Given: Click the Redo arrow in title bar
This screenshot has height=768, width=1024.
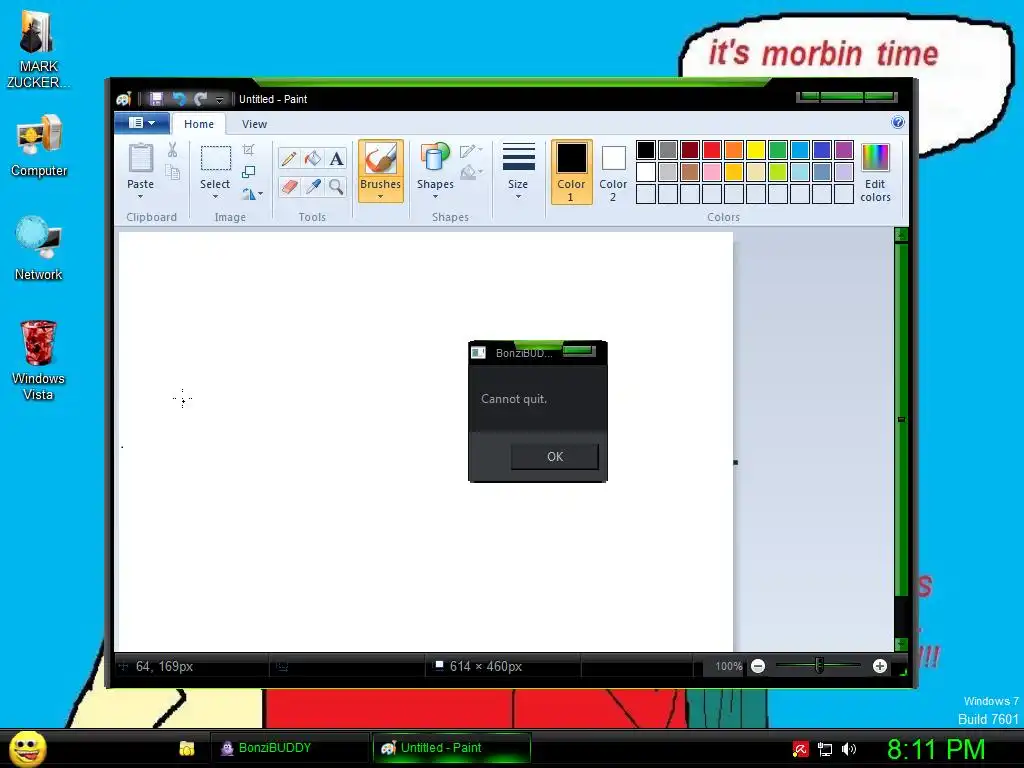Looking at the screenshot, I should (200, 99).
